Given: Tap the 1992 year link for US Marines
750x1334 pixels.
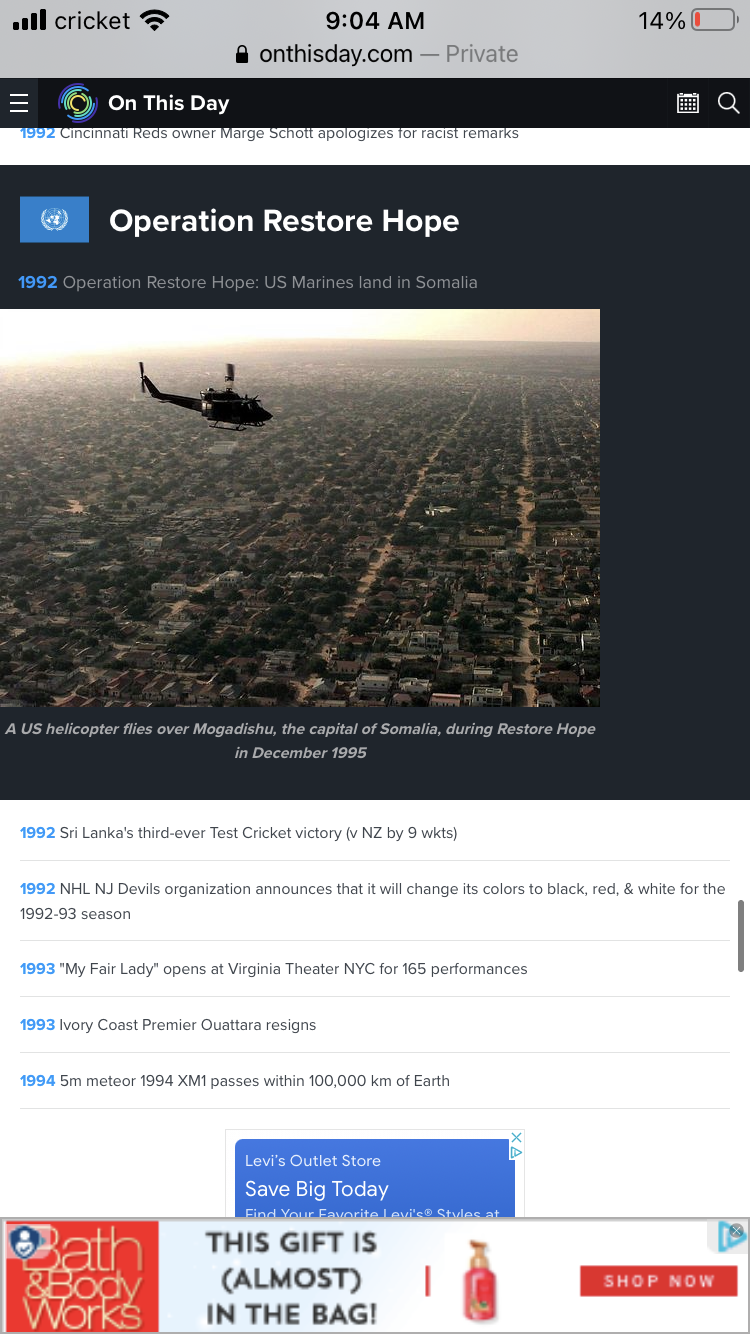Looking at the screenshot, I should point(38,282).
